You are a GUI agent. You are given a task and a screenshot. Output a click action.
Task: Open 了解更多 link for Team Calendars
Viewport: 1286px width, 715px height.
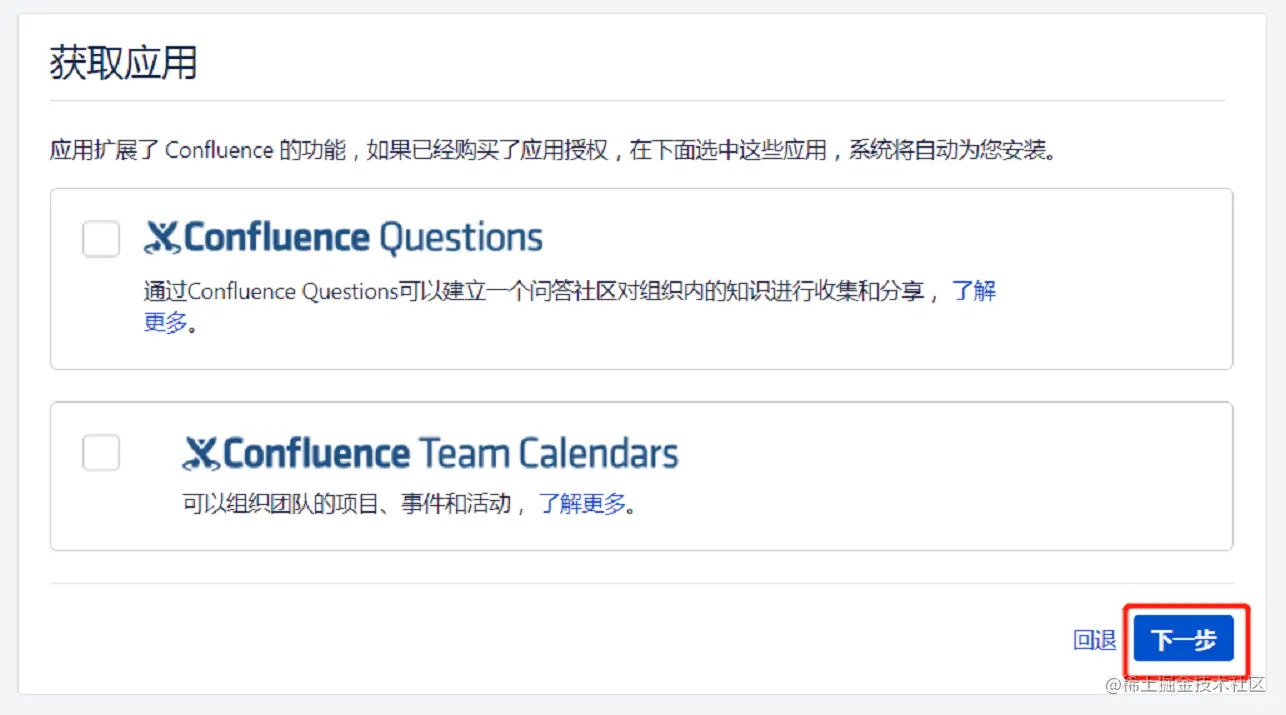coord(582,503)
